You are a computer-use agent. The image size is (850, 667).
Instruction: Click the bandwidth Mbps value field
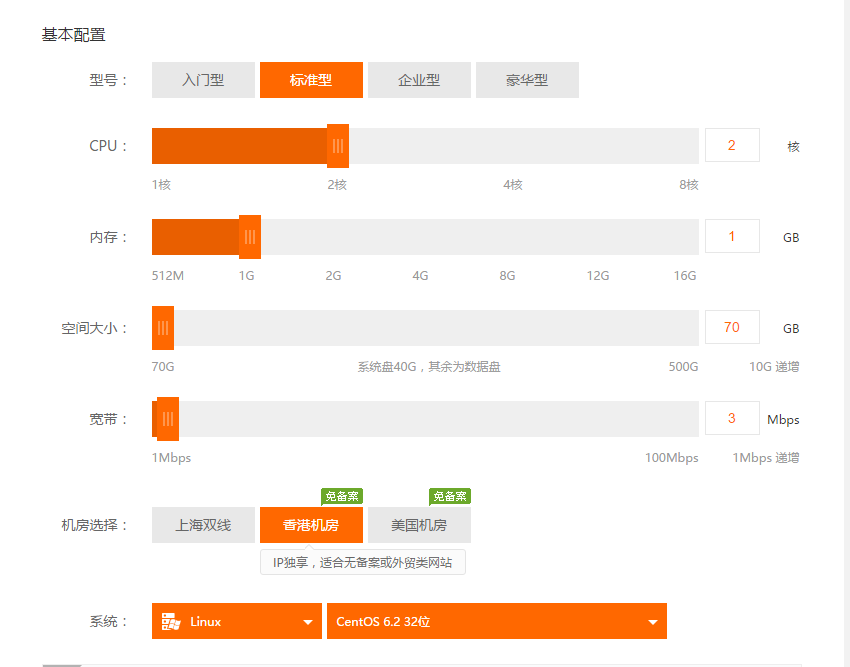pyautogui.click(x=732, y=419)
